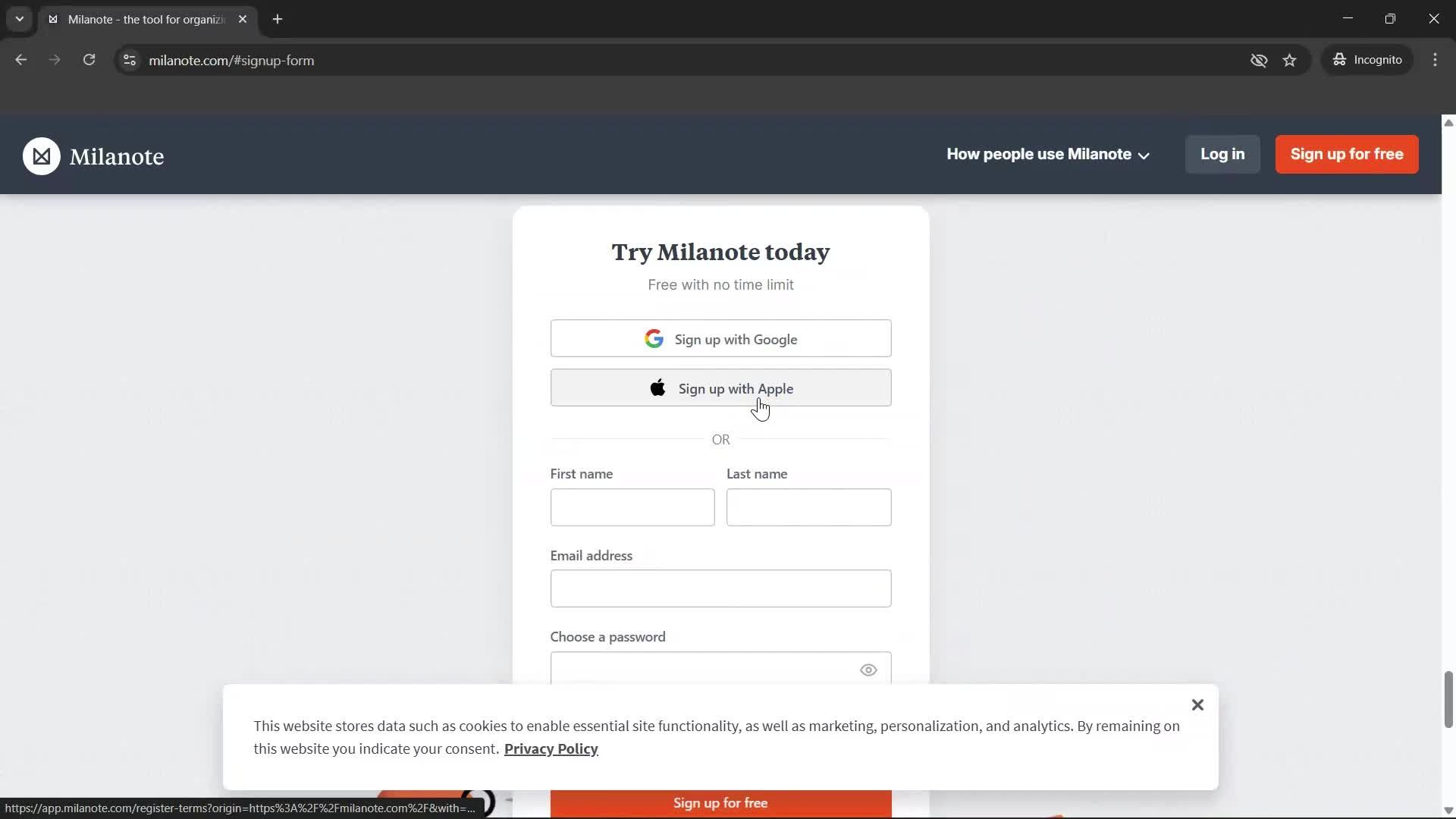Open the Privacy Policy link
This screenshot has width=1456, height=819.
(551, 748)
